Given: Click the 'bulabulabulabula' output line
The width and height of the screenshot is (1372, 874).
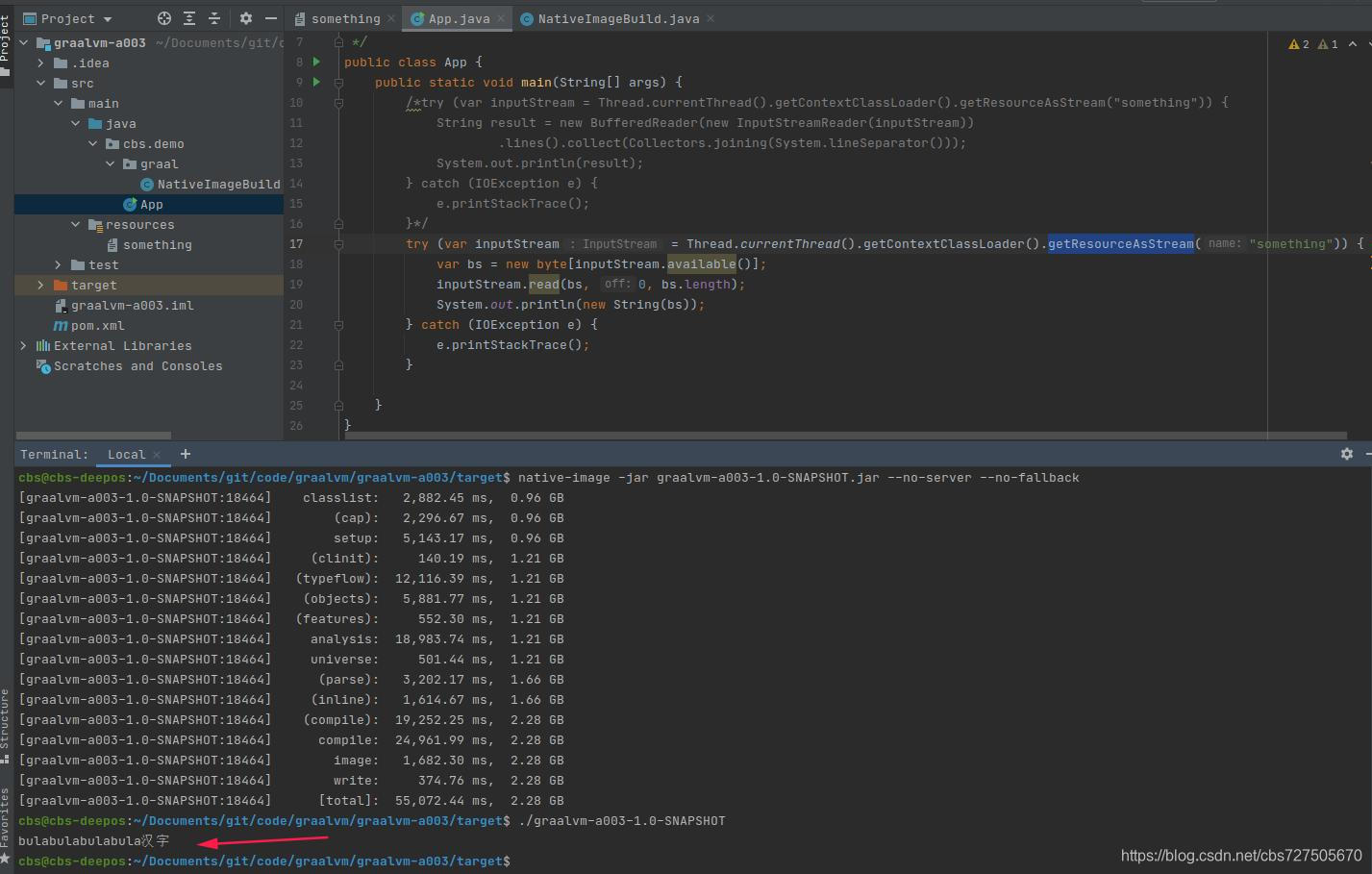Looking at the screenshot, I should tap(93, 841).
